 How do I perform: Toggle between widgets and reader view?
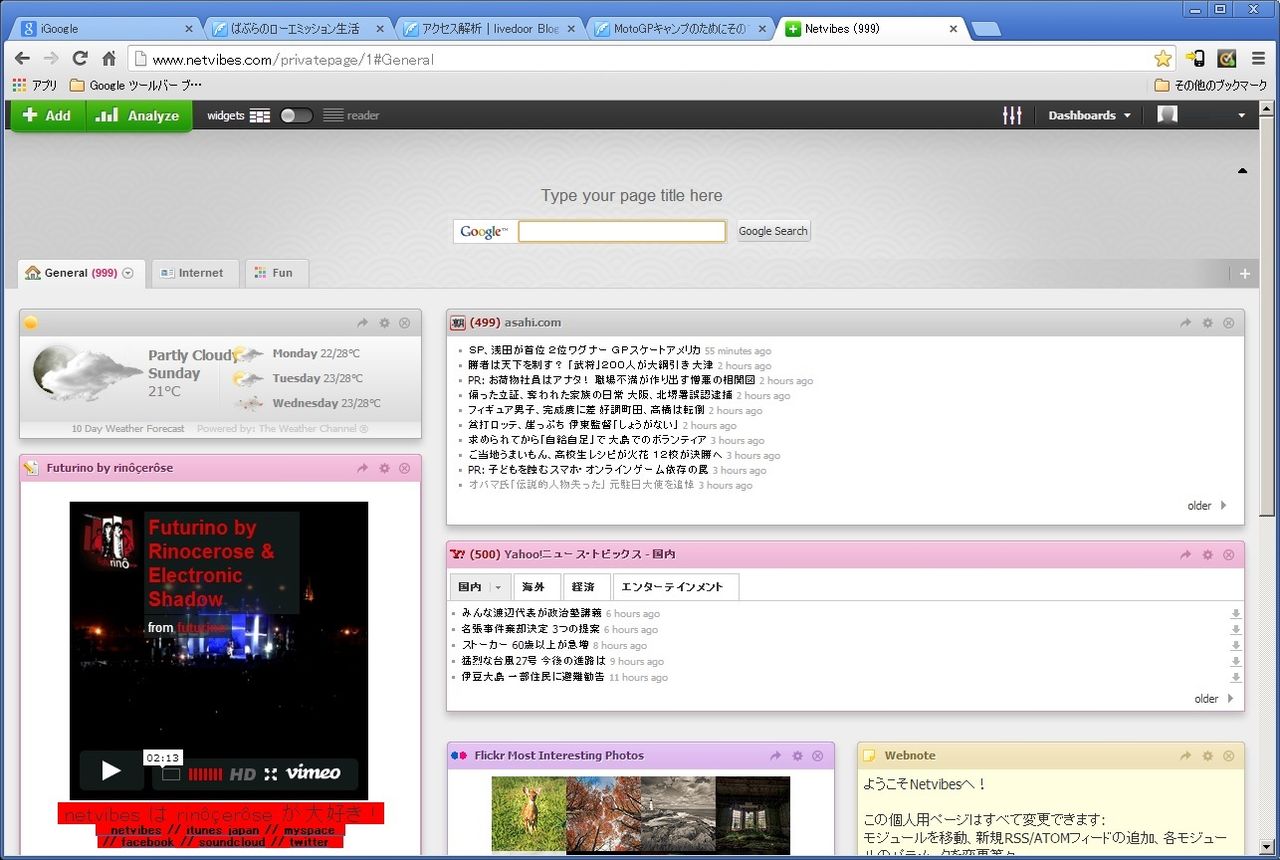pos(296,116)
